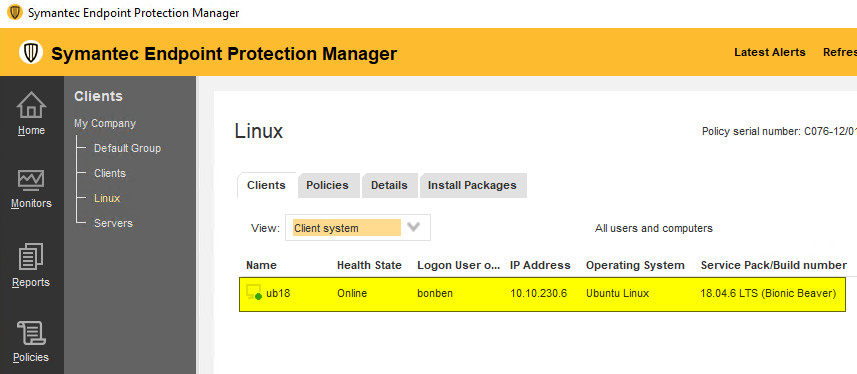Select the Default Group tree item
This screenshot has width=857, height=374.
pos(127,148)
